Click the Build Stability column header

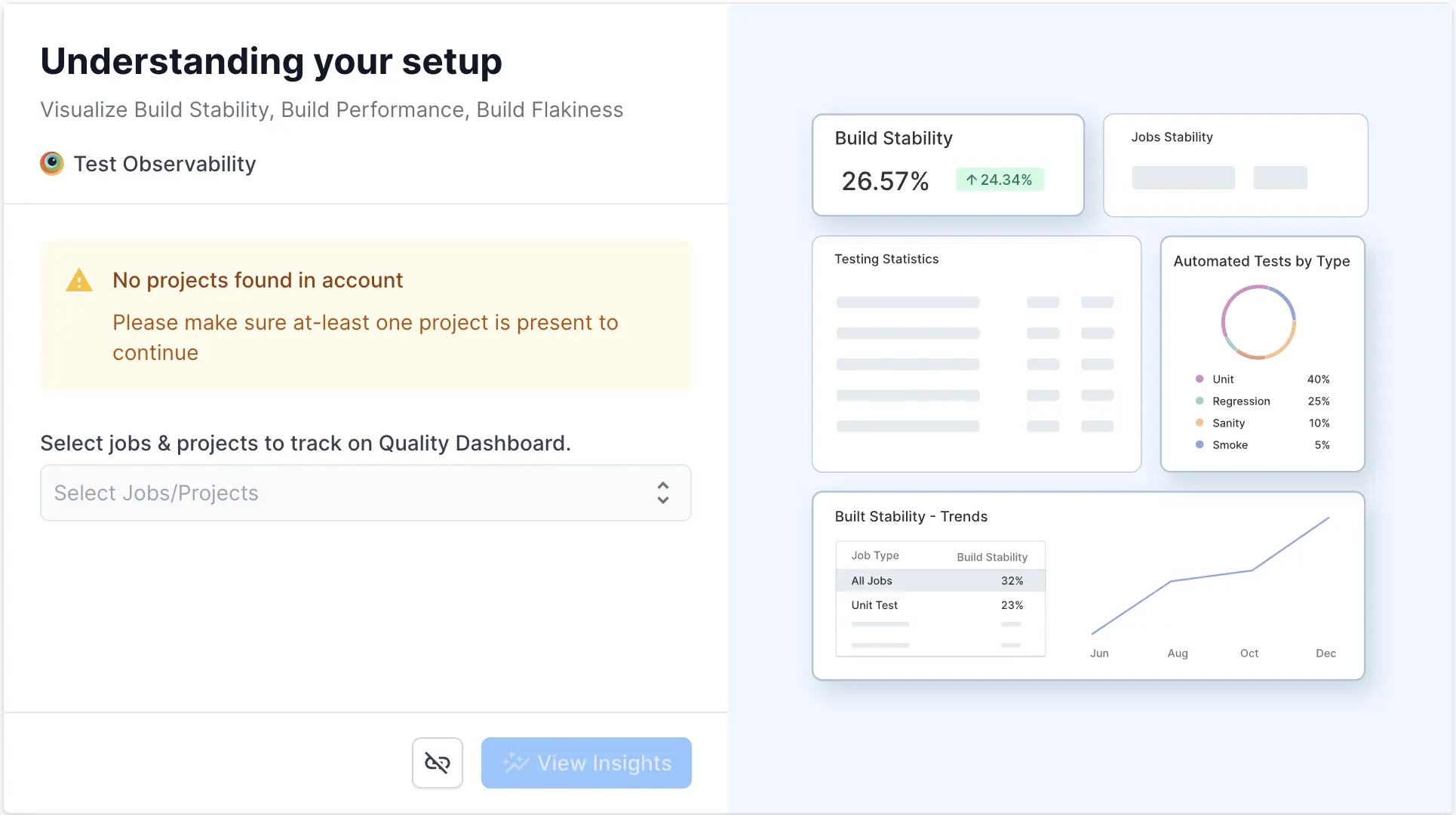pyautogui.click(x=992, y=558)
